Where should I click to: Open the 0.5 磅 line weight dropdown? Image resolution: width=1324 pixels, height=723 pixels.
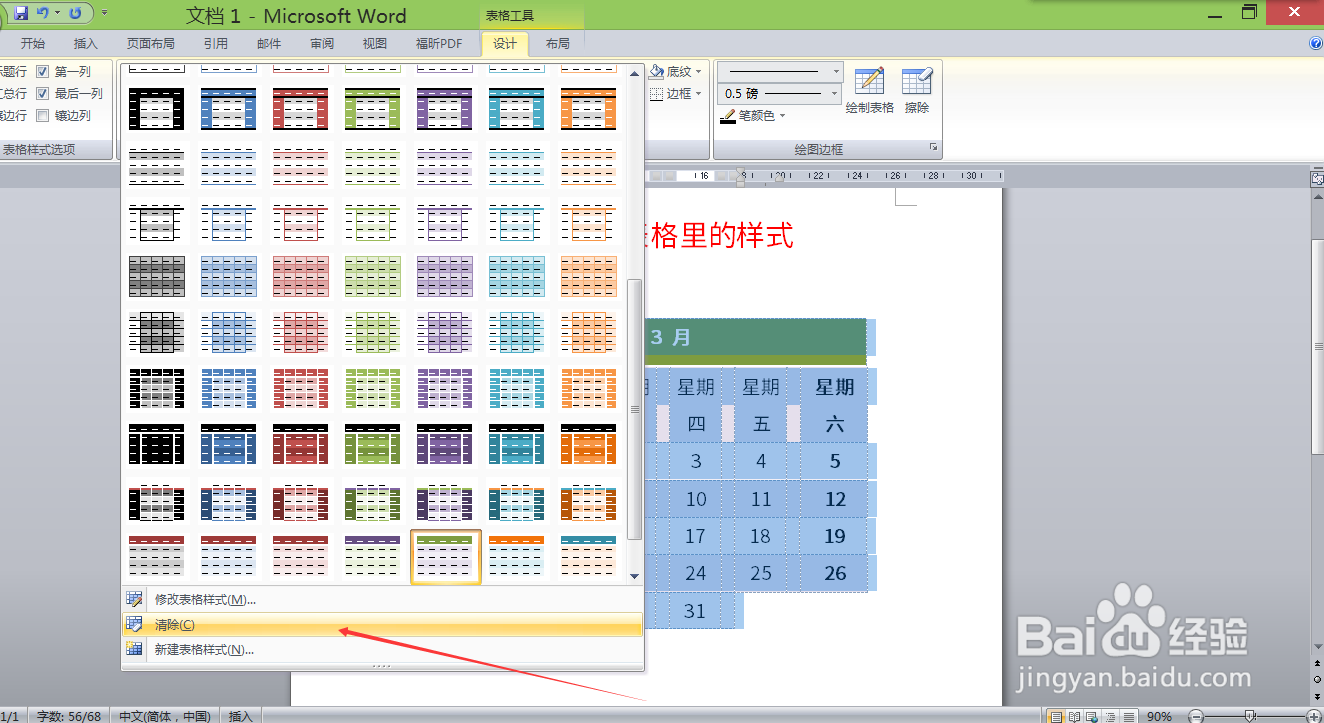[834, 93]
